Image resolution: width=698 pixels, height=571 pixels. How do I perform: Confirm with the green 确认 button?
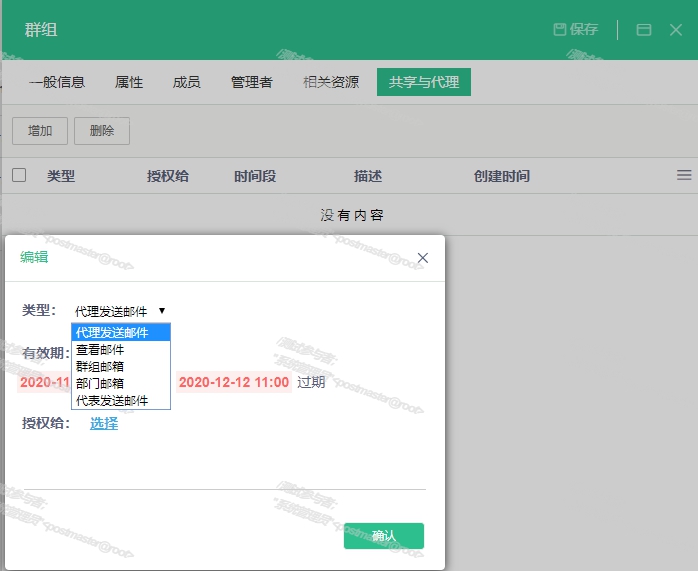tap(383, 536)
